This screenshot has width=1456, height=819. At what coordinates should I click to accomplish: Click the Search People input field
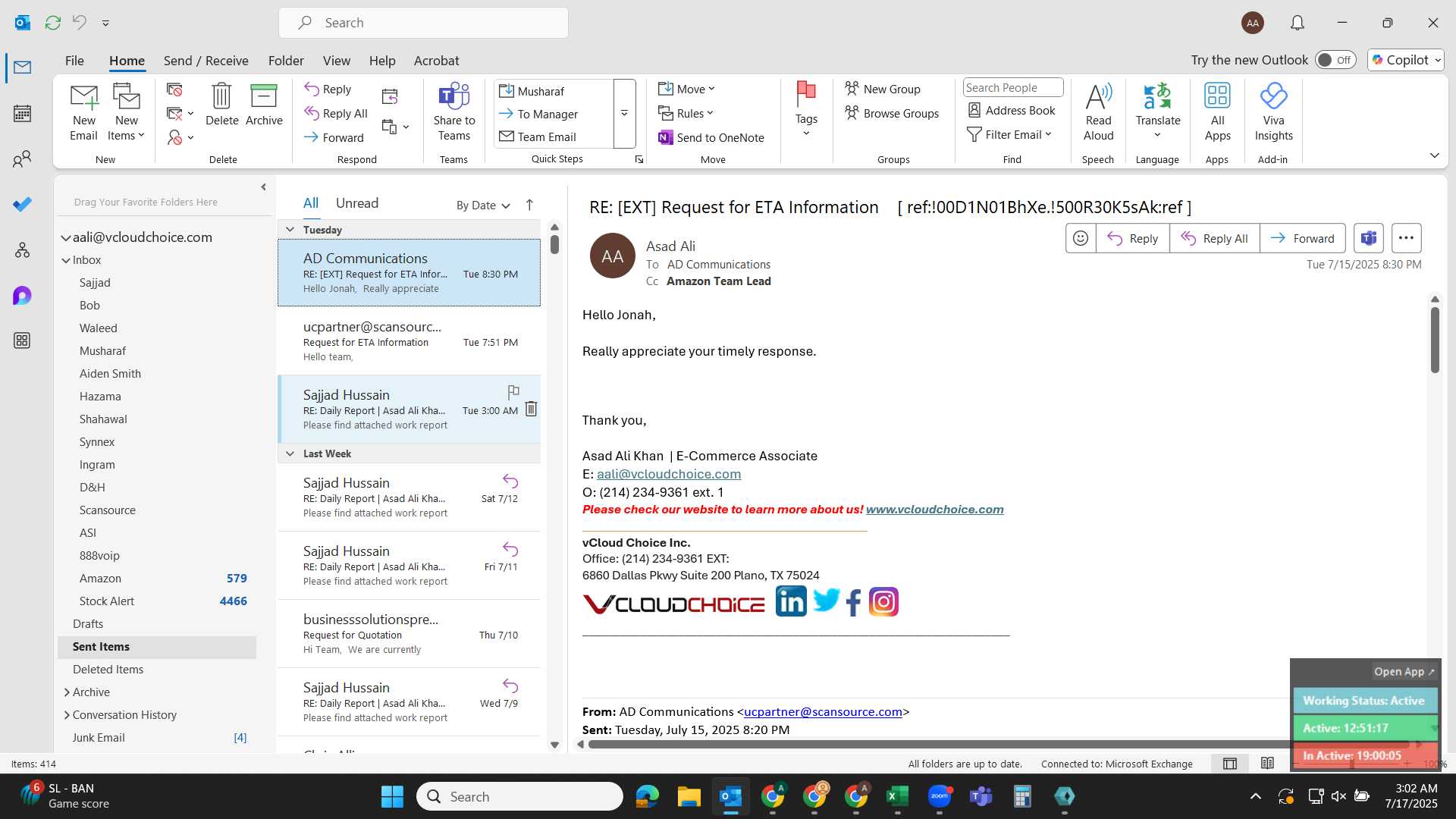pyautogui.click(x=1012, y=87)
